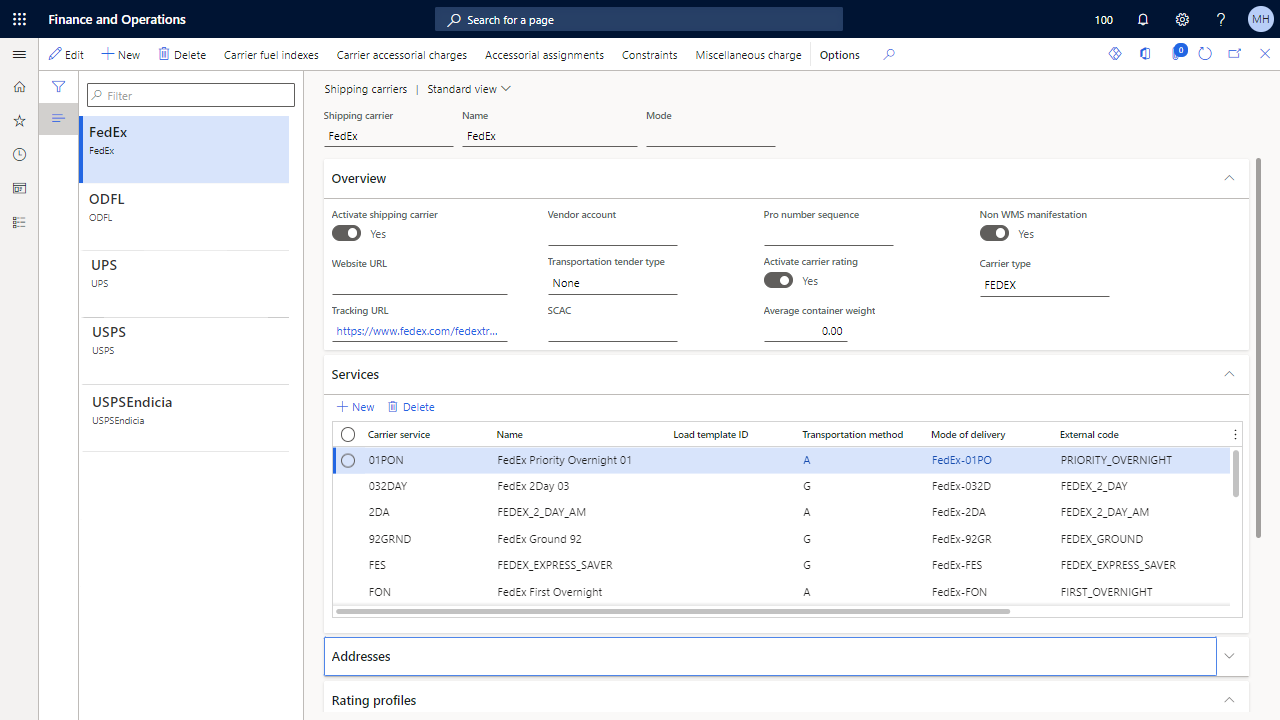
Task: Click the FedEx Ground 92 cell
Action: pos(540,539)
